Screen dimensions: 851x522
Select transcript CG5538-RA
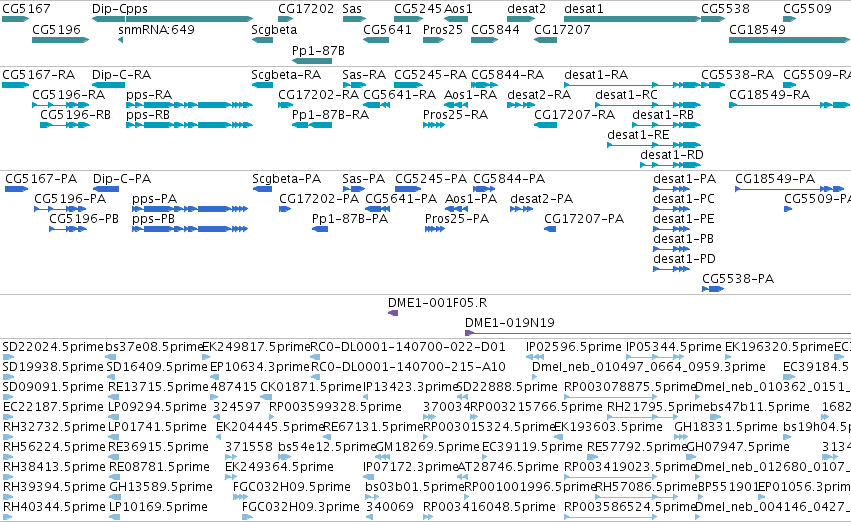click(738, 75)
